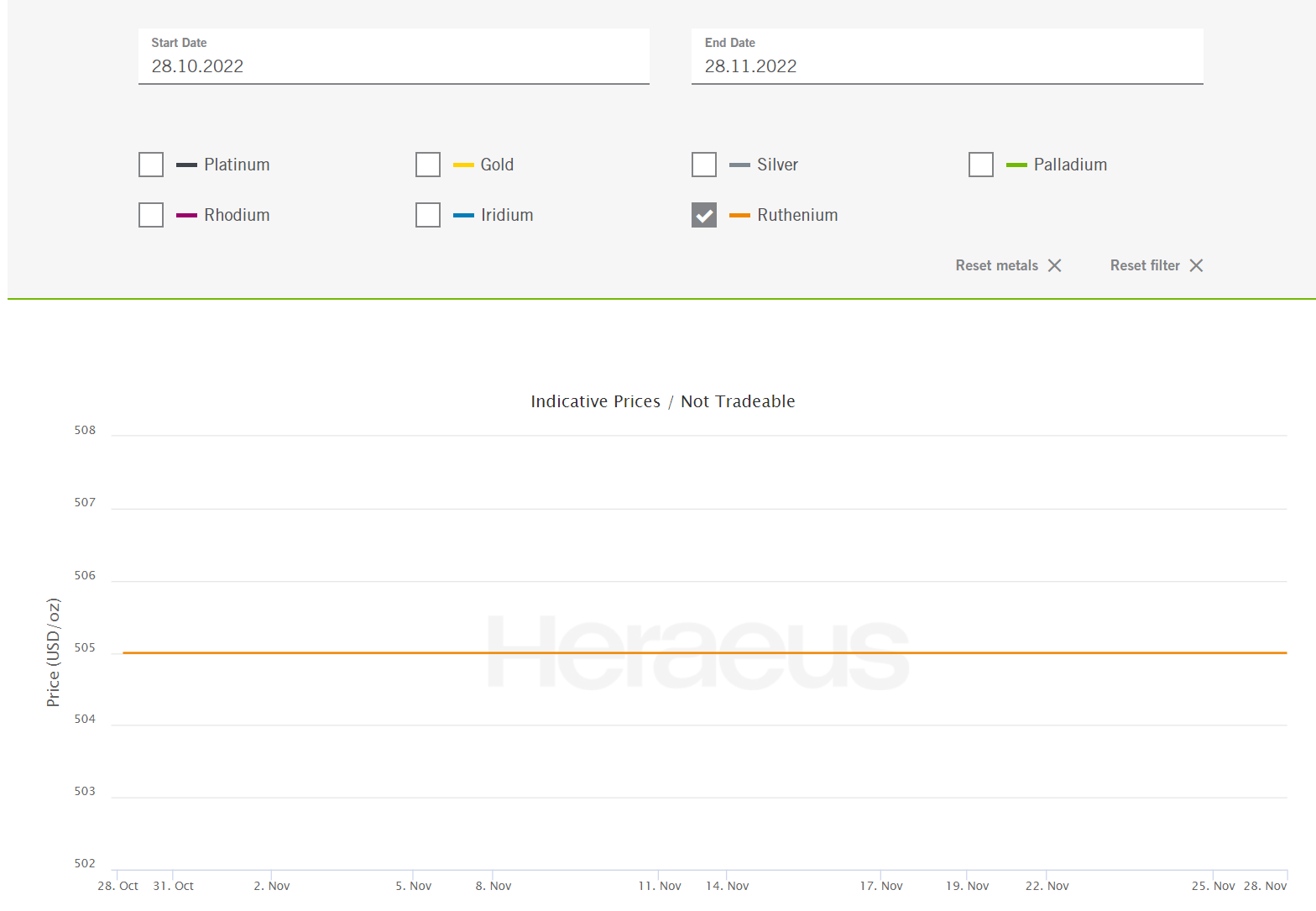Viewport: 1316px width, 911px height.
Task: Click the Ruthenium label text
Action: tap(797, 215)
